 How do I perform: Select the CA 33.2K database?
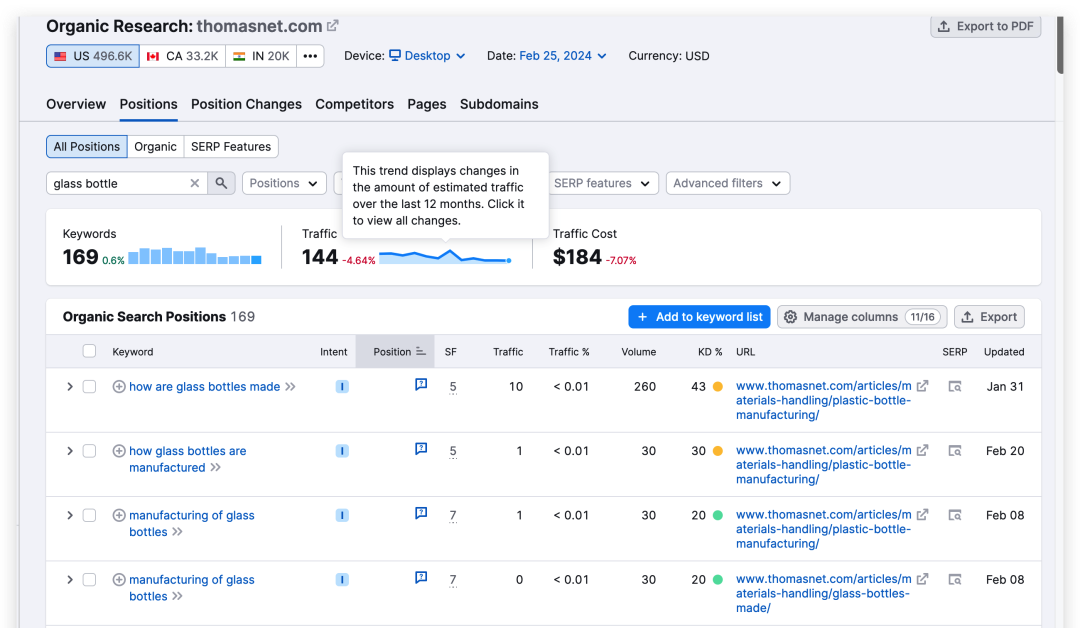pyautogui.click(x=183, y=56)
